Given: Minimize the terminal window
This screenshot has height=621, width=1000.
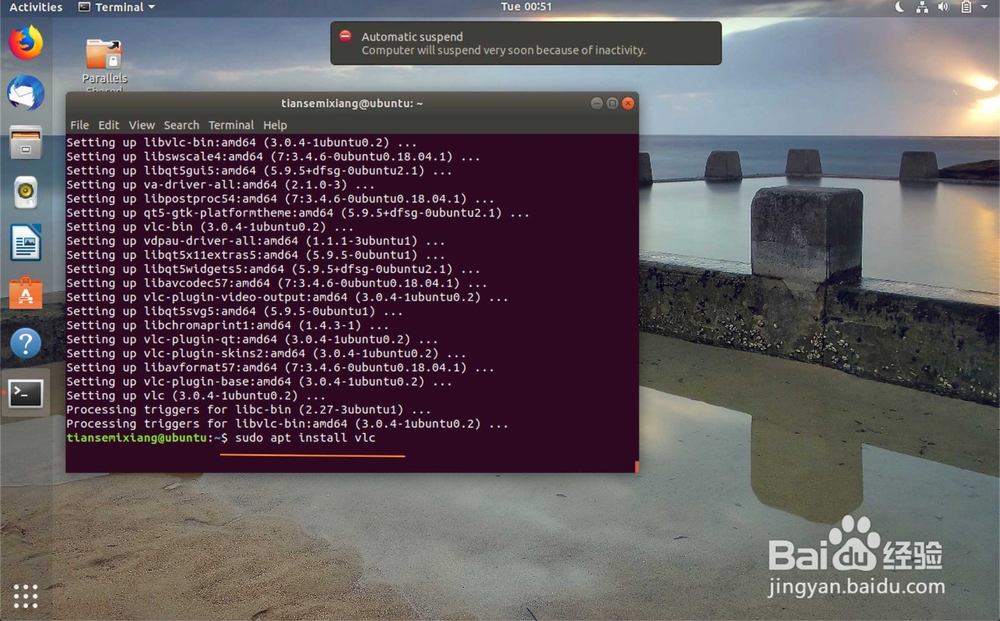Looking at the screenshot, I should (x=596, y=103).
